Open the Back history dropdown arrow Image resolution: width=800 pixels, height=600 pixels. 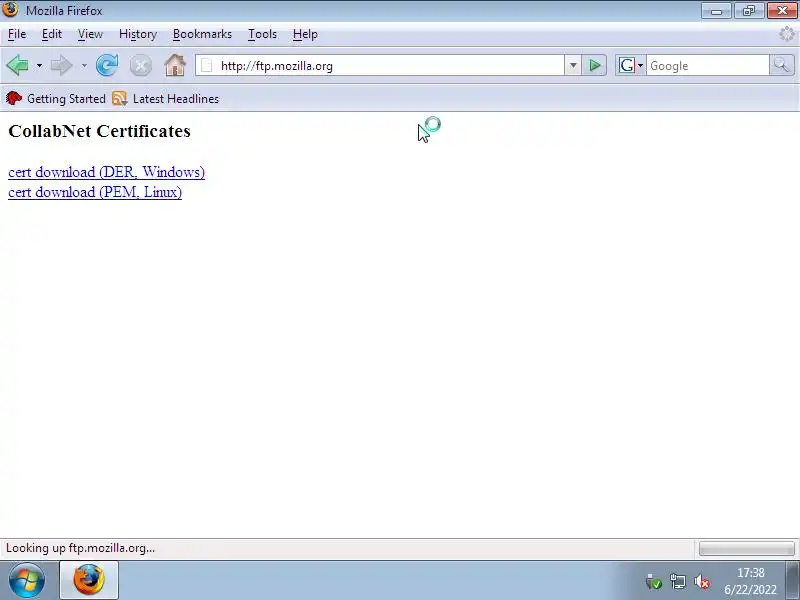click(39, 66)
